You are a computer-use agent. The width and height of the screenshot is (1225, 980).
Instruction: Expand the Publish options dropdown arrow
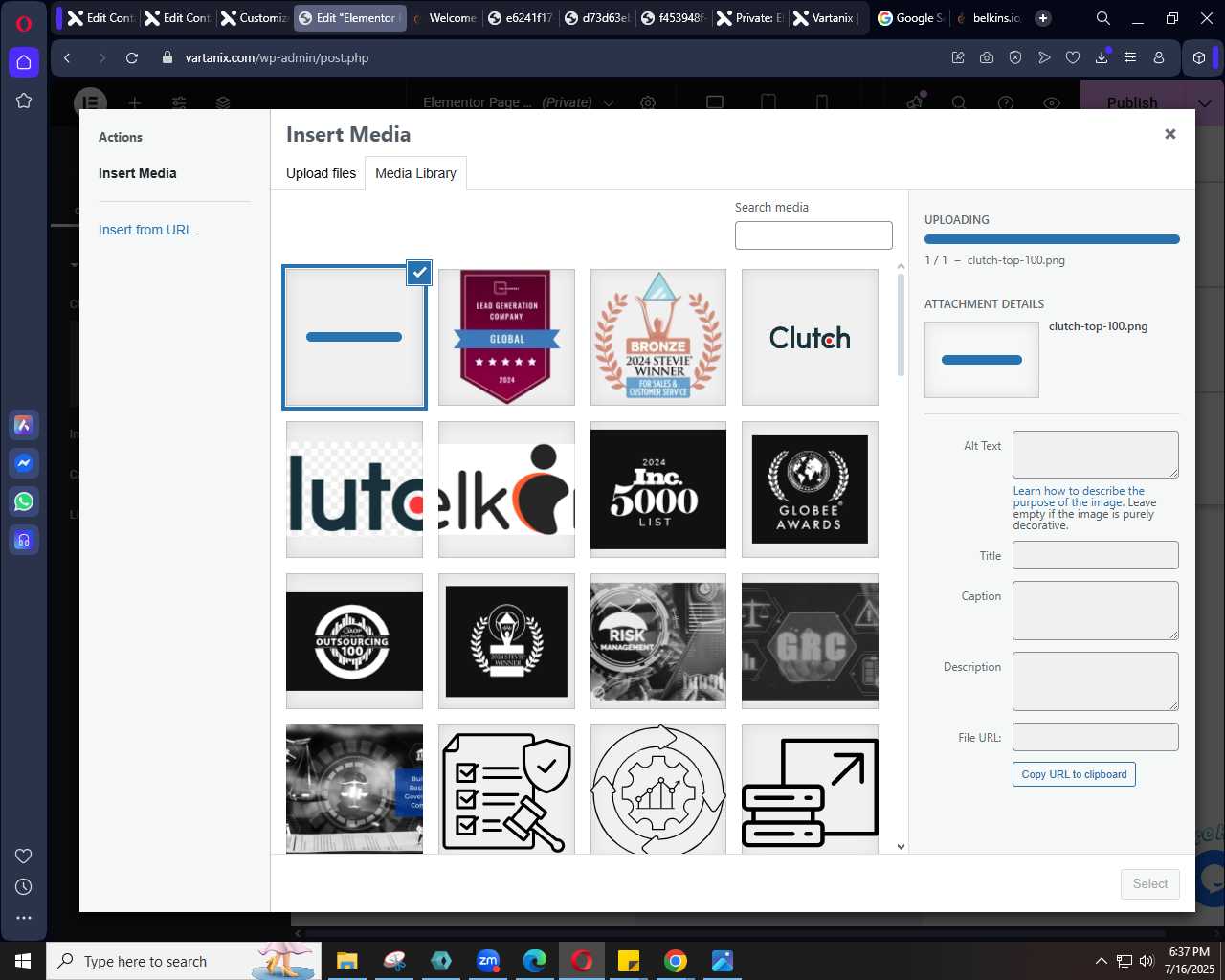click(1204, 102)
